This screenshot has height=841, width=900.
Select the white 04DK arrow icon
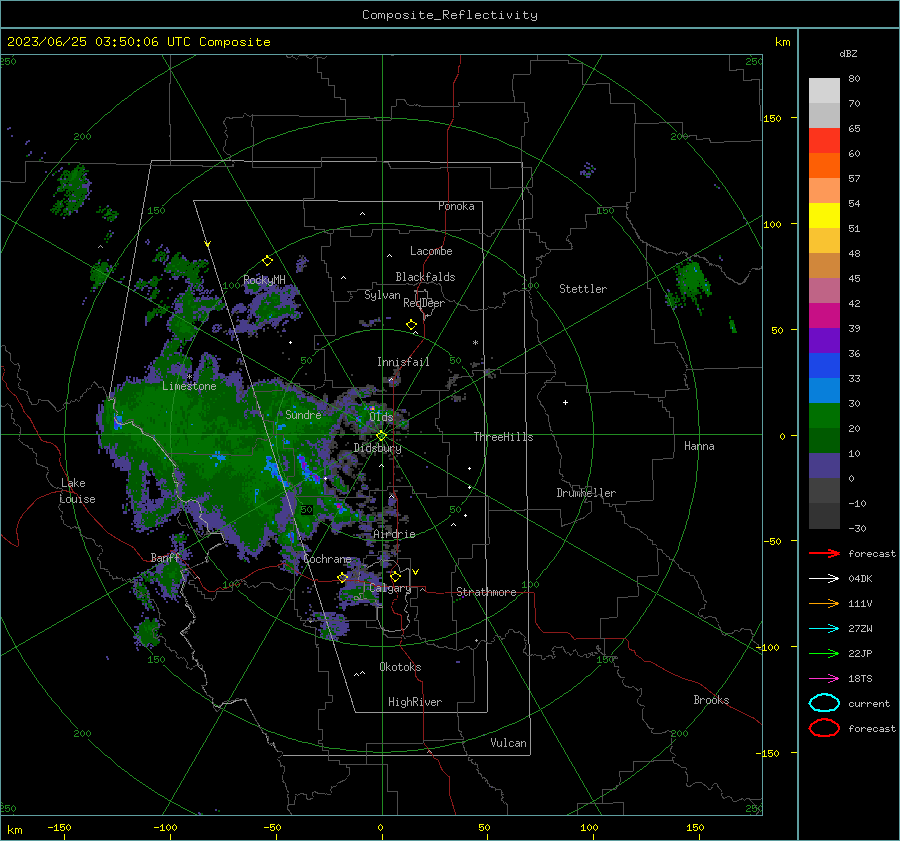tap(824, 578)
